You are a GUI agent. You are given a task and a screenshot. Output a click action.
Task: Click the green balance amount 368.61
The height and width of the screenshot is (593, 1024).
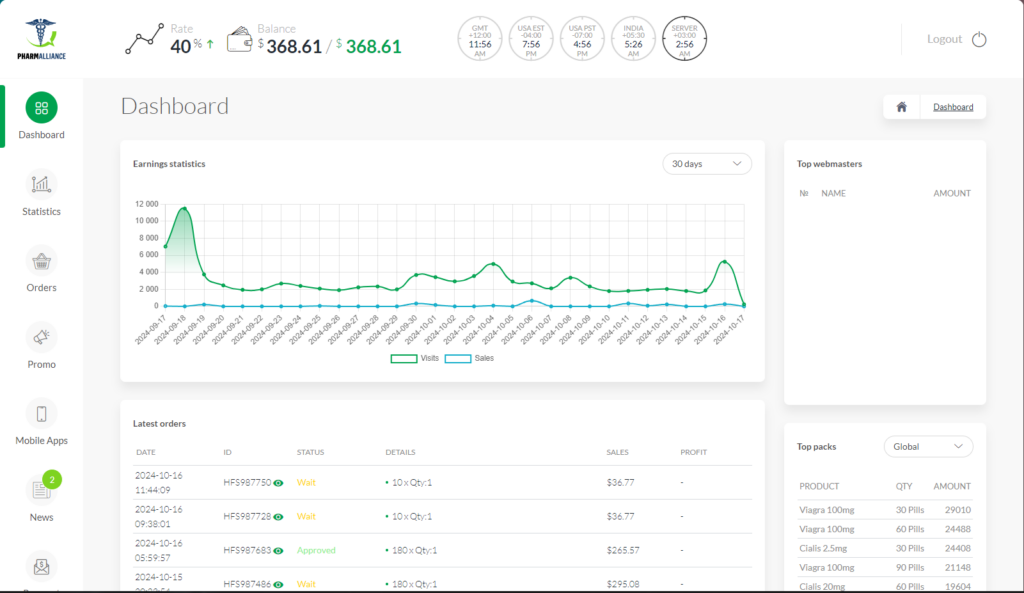374,47
